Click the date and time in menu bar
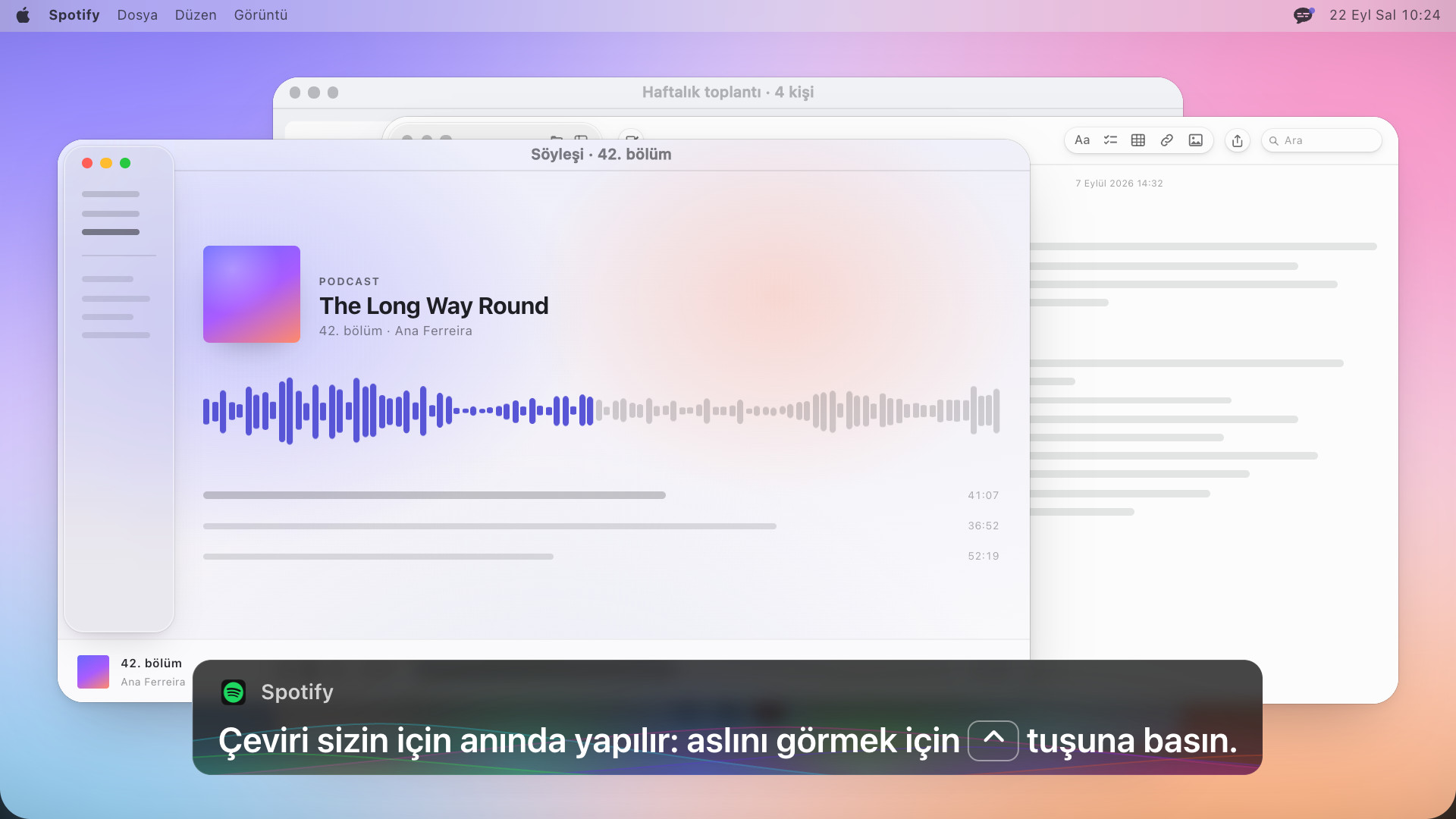The width and height of the screenshot is (1456, 819). (x=1385, y=15)
